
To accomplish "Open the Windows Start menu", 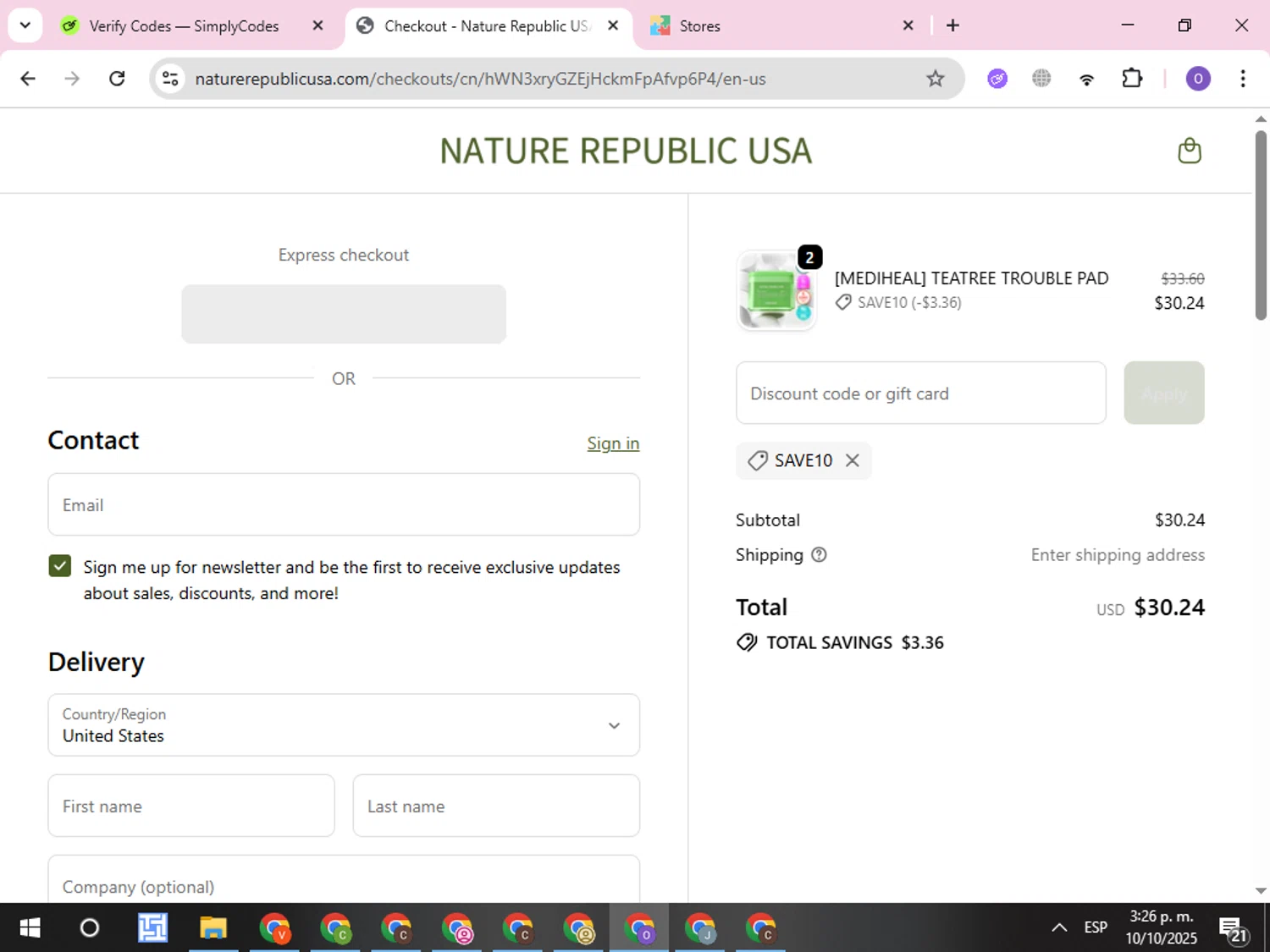I will pyautogui.click(x=30, y=927).
